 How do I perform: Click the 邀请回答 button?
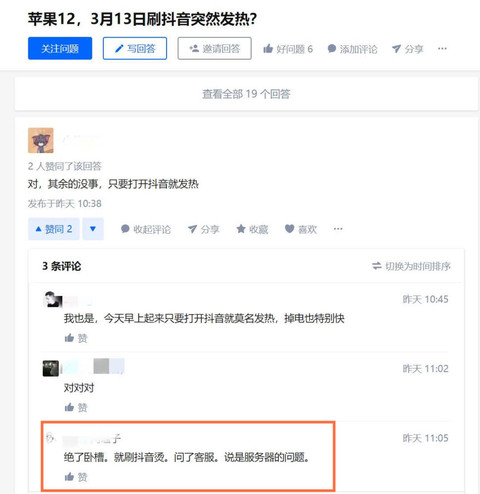[x=214, y=49]
